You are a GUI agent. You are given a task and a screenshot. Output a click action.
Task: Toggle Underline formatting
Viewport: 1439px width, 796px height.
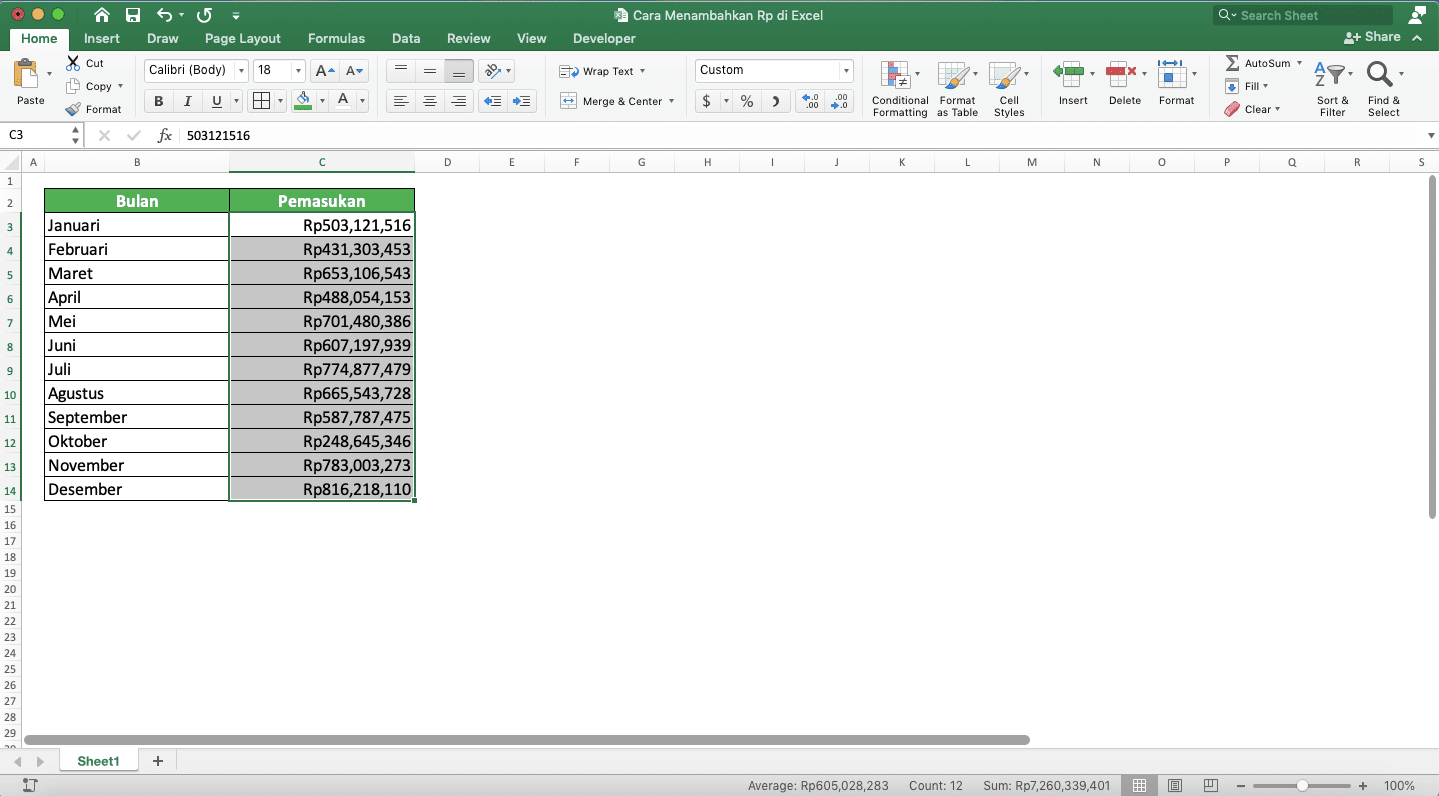tap(216, 101)
